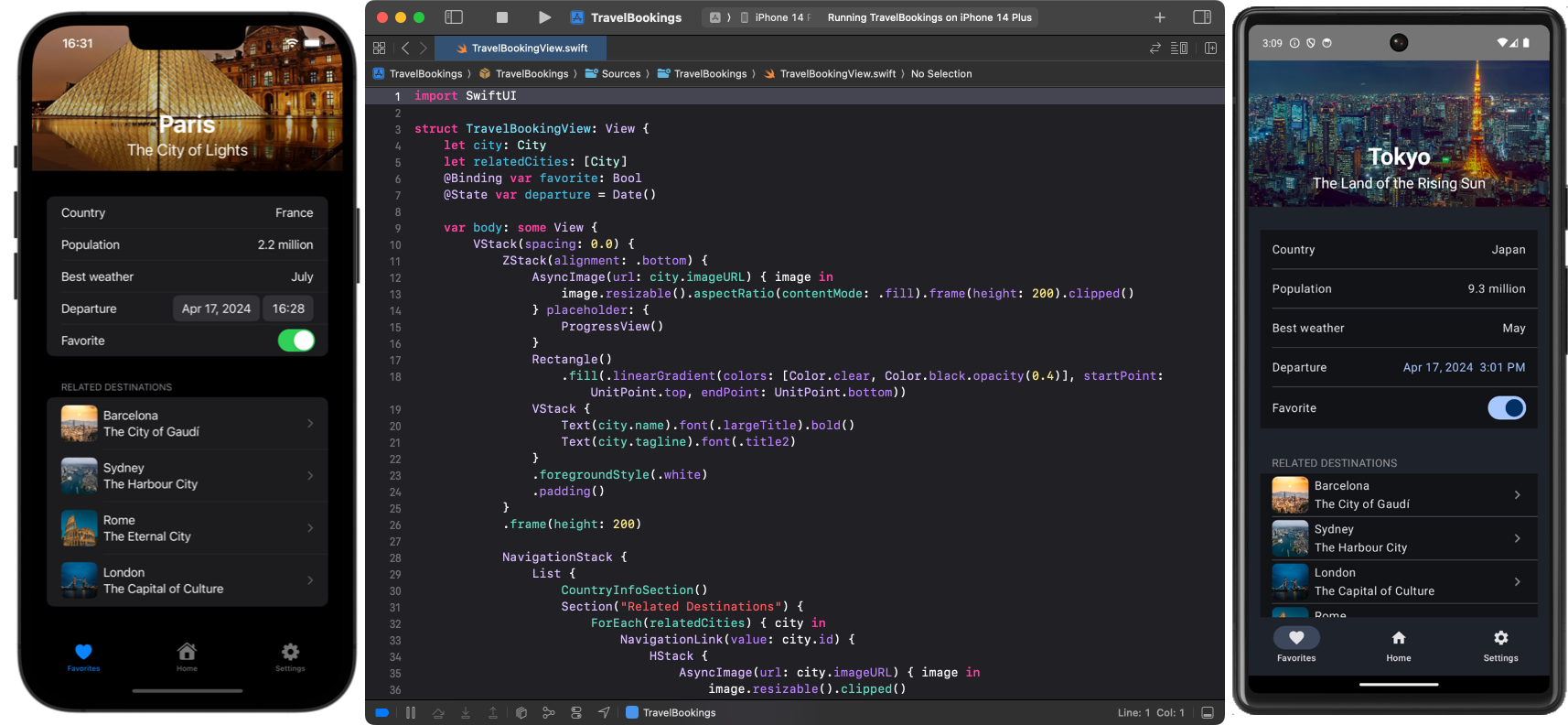This screenshot has width=1568, height=725.
Task: Step out in debug bar
Action: click(493, 712)
